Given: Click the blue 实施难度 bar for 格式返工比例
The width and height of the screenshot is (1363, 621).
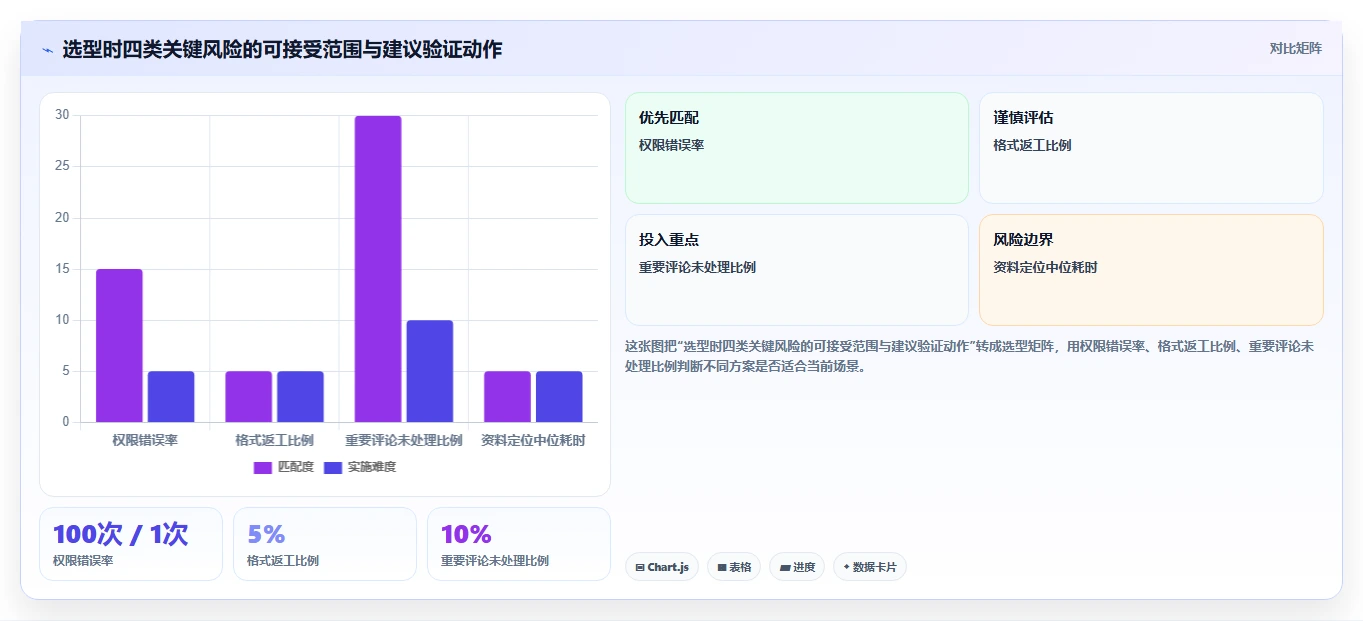Looking at the screenshot, I should (x=300, y=397).
